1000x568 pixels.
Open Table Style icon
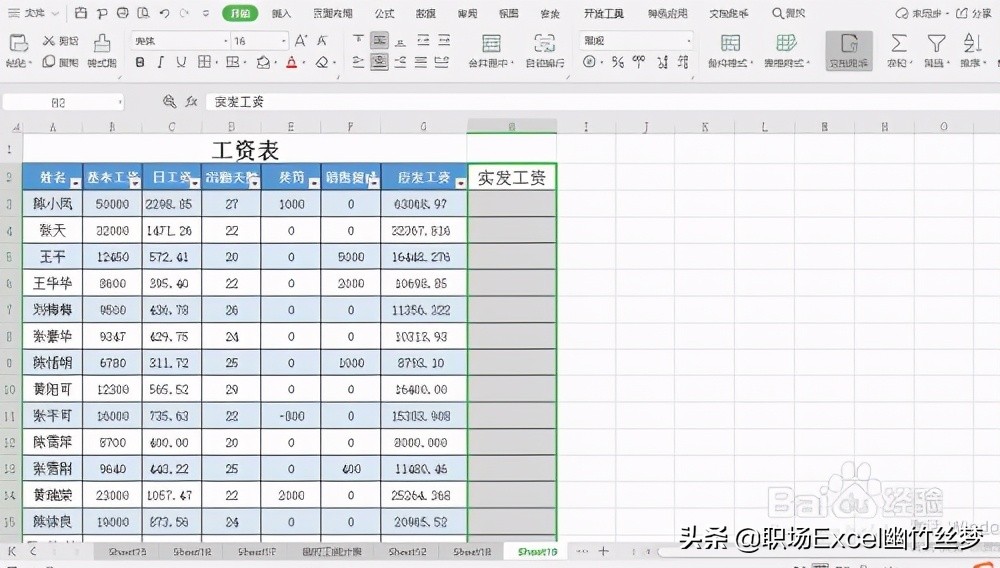[x=786, y=43]
